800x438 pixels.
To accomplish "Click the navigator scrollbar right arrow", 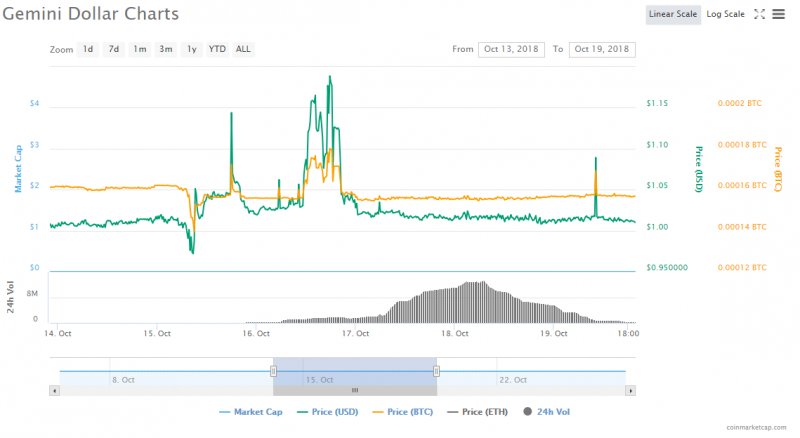I will pos(631,390).
